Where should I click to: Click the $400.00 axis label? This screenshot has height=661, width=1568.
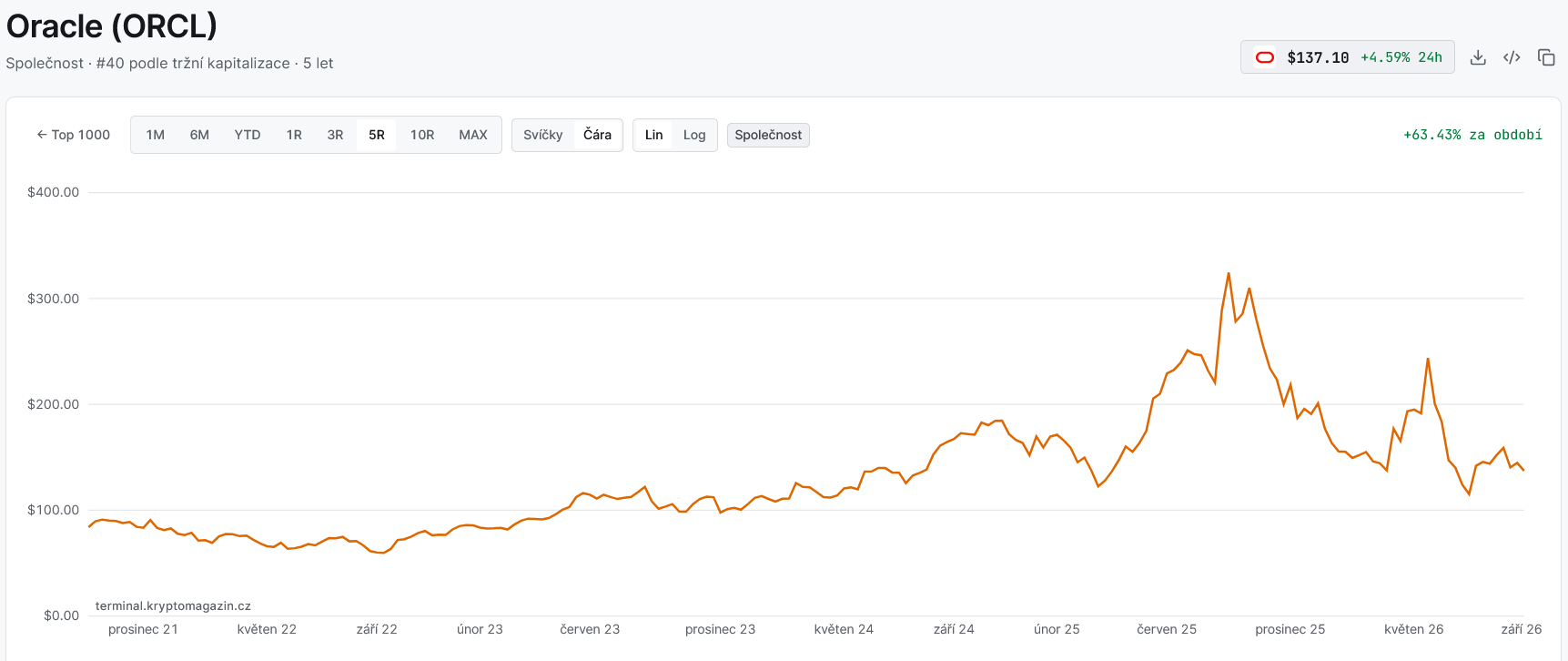click(x=53, y=192)
